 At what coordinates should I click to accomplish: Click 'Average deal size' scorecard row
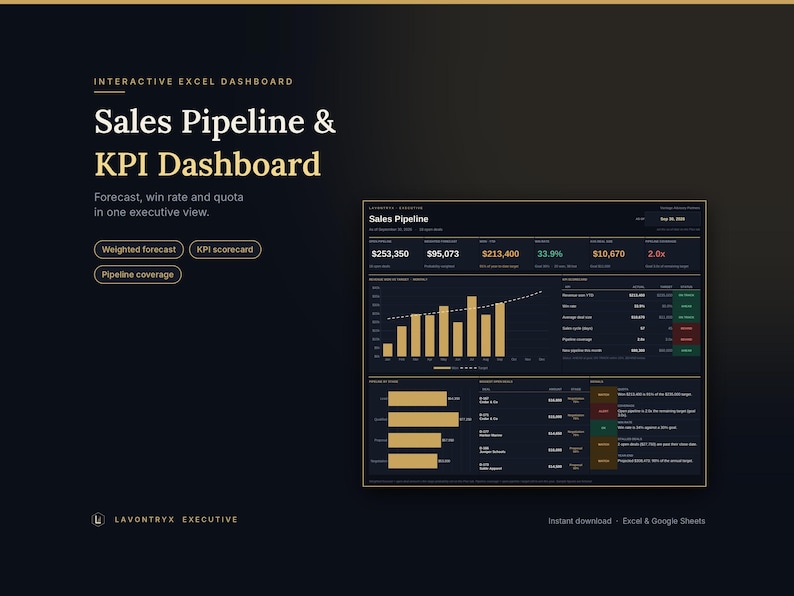click(630, 317)
